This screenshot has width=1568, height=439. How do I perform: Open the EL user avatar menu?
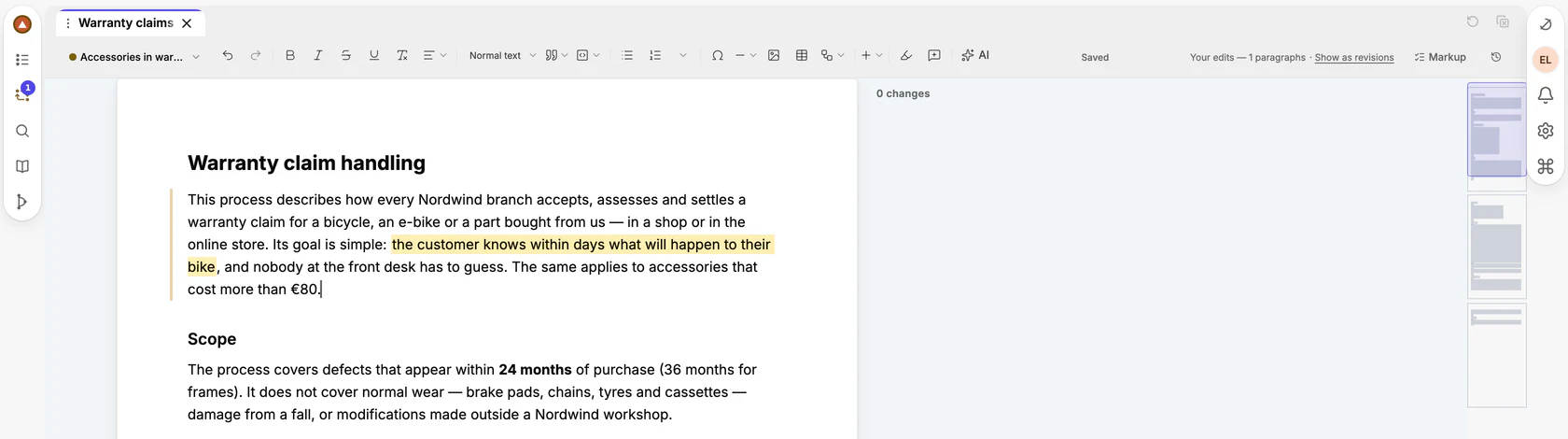click(1546, 60)
